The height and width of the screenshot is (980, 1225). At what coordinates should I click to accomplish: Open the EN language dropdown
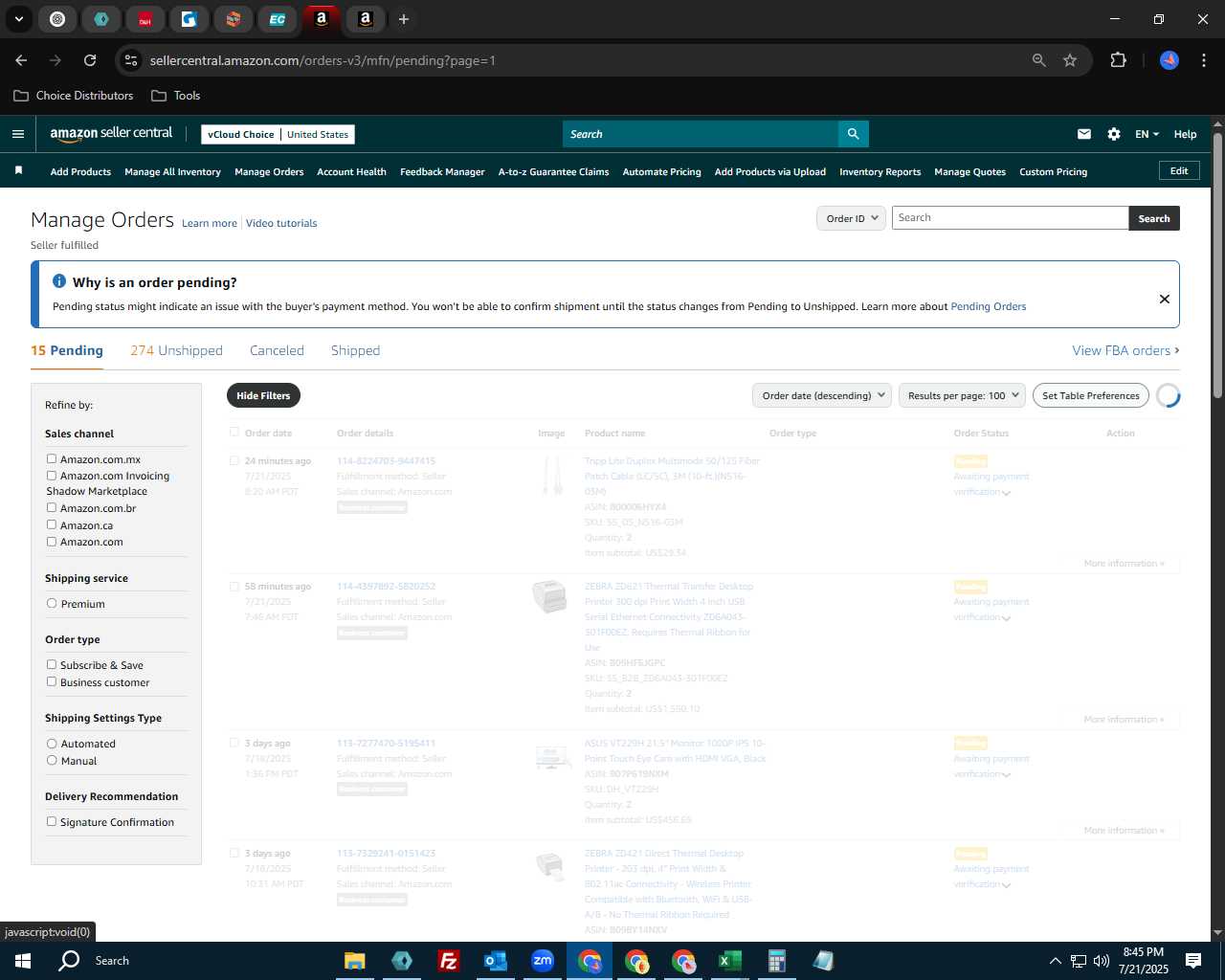tap(1147, 134)
